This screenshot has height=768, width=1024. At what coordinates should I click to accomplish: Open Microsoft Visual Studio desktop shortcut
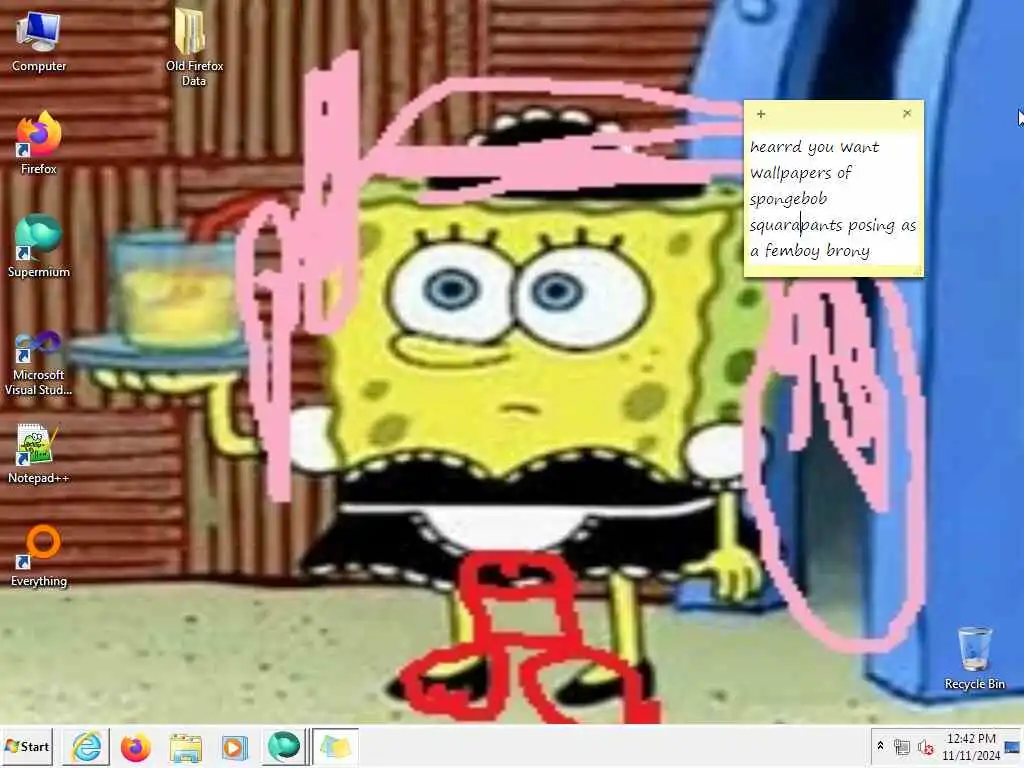(39, 364)
